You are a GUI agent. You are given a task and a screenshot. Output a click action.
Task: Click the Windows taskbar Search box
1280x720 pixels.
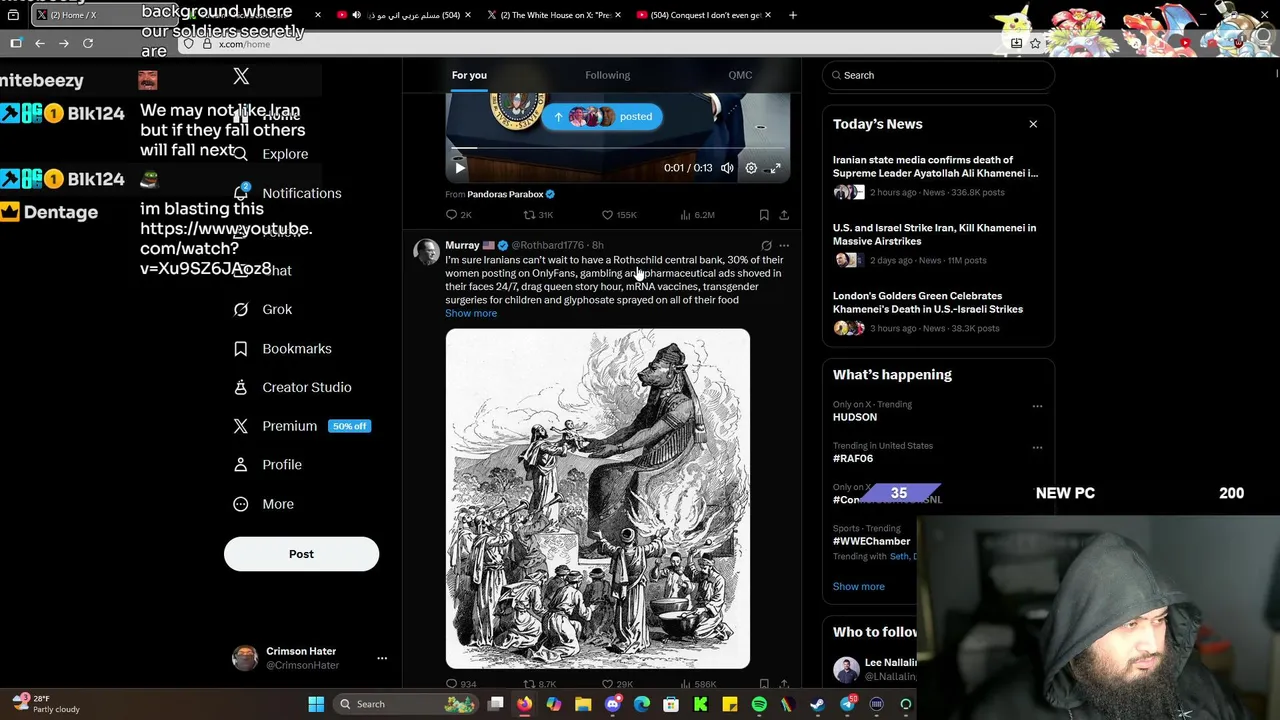click(x=405, y=704)
